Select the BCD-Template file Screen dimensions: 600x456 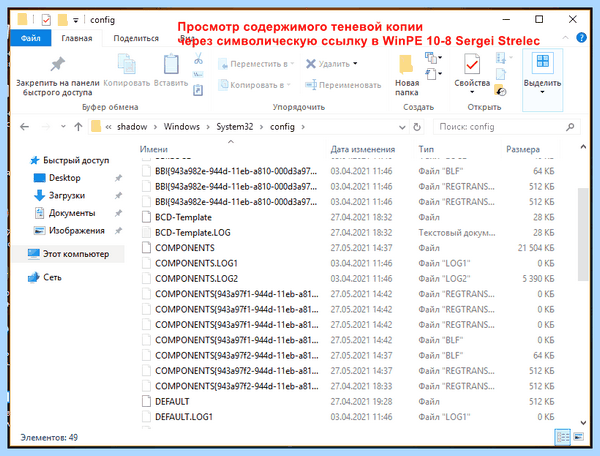point(183,217)
